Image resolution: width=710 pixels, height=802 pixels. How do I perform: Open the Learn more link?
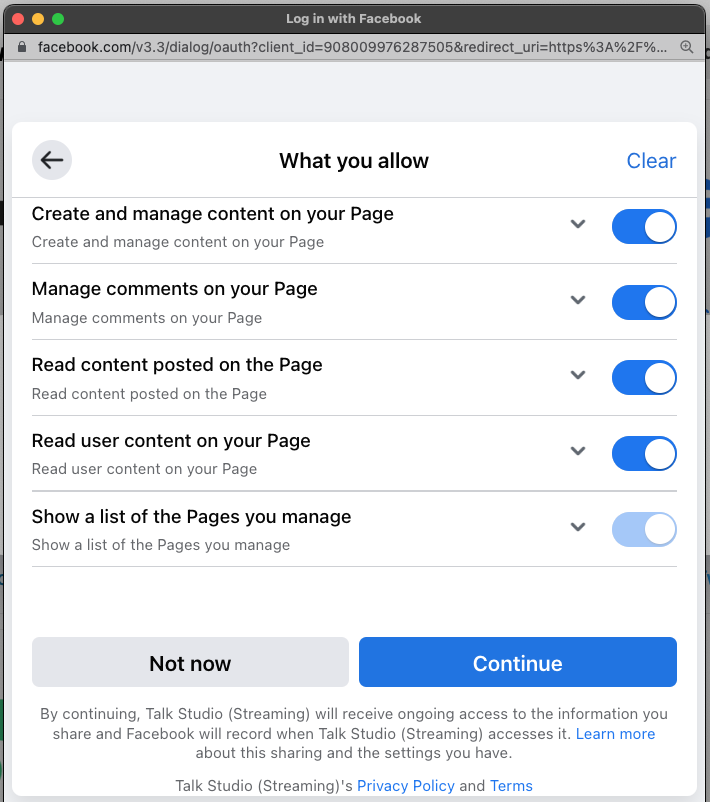(x=615, y=734)
